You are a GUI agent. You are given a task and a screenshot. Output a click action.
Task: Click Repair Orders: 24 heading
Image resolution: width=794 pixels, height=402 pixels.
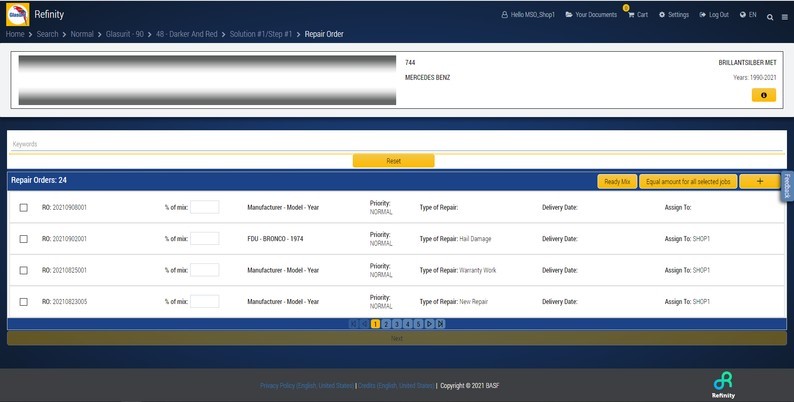[x=39, y=180]
